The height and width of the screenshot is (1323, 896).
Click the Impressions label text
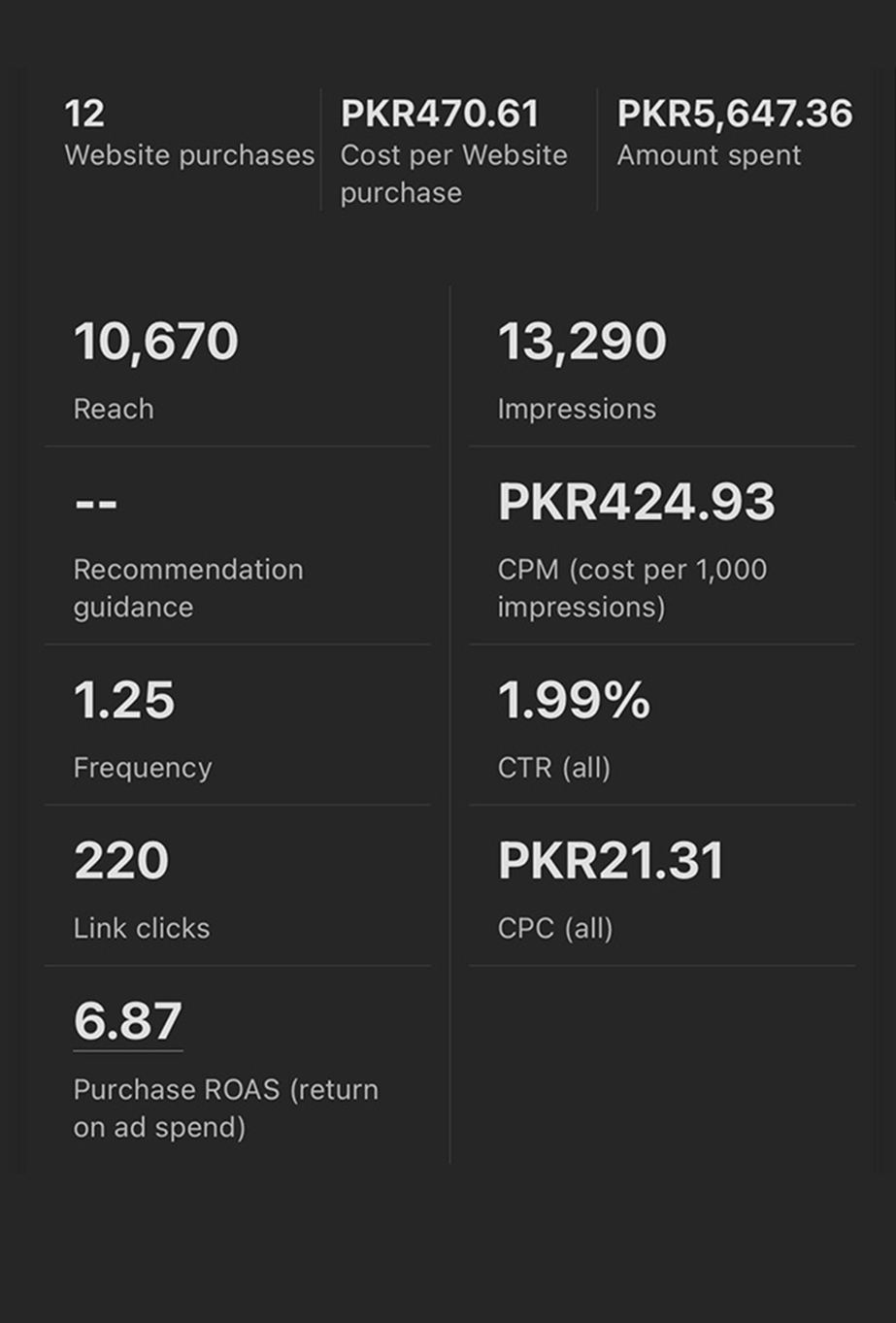tap(577, 409)
